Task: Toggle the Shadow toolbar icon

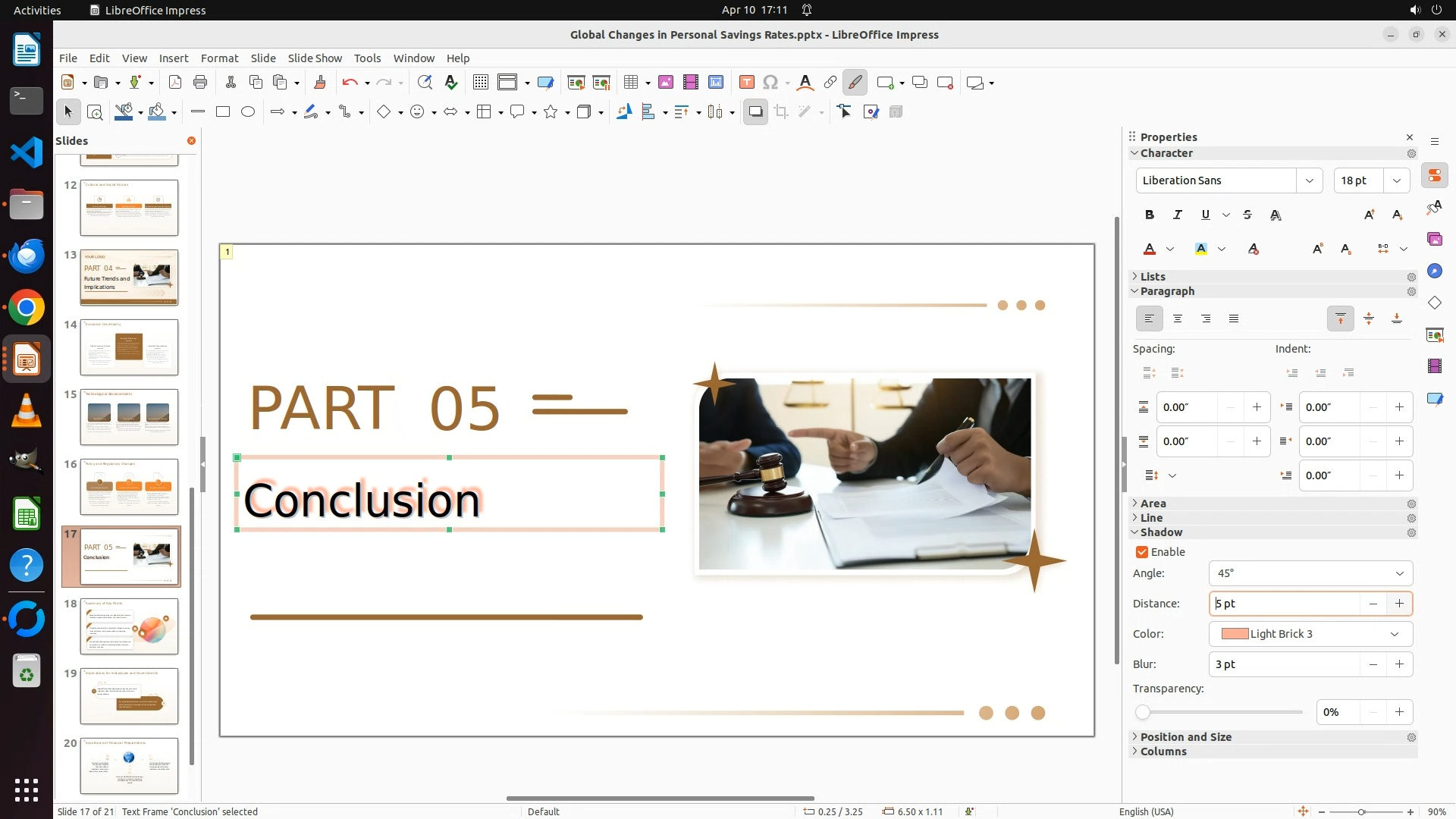Action: click(755, 112)
